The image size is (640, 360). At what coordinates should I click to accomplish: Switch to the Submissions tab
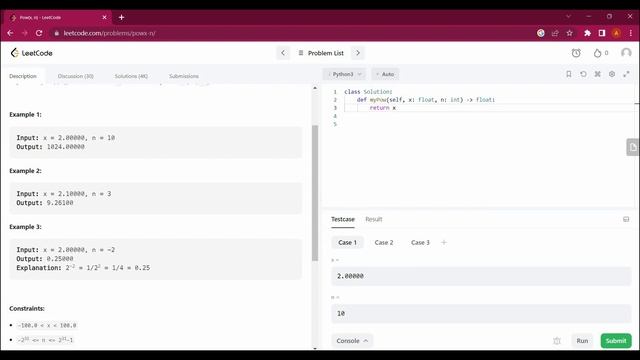pos(184,76)
